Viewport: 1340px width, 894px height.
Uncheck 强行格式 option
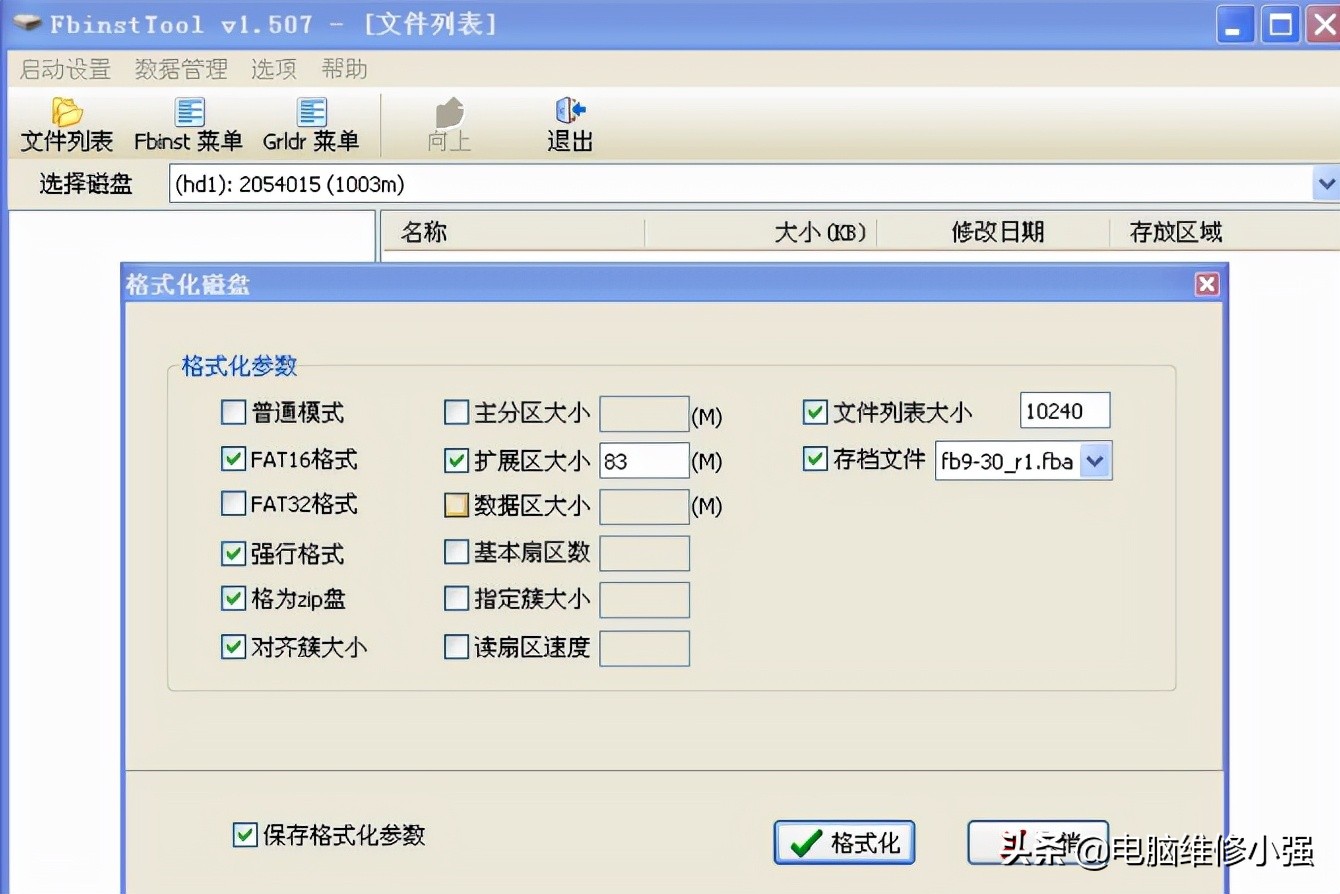pos(232,552)
